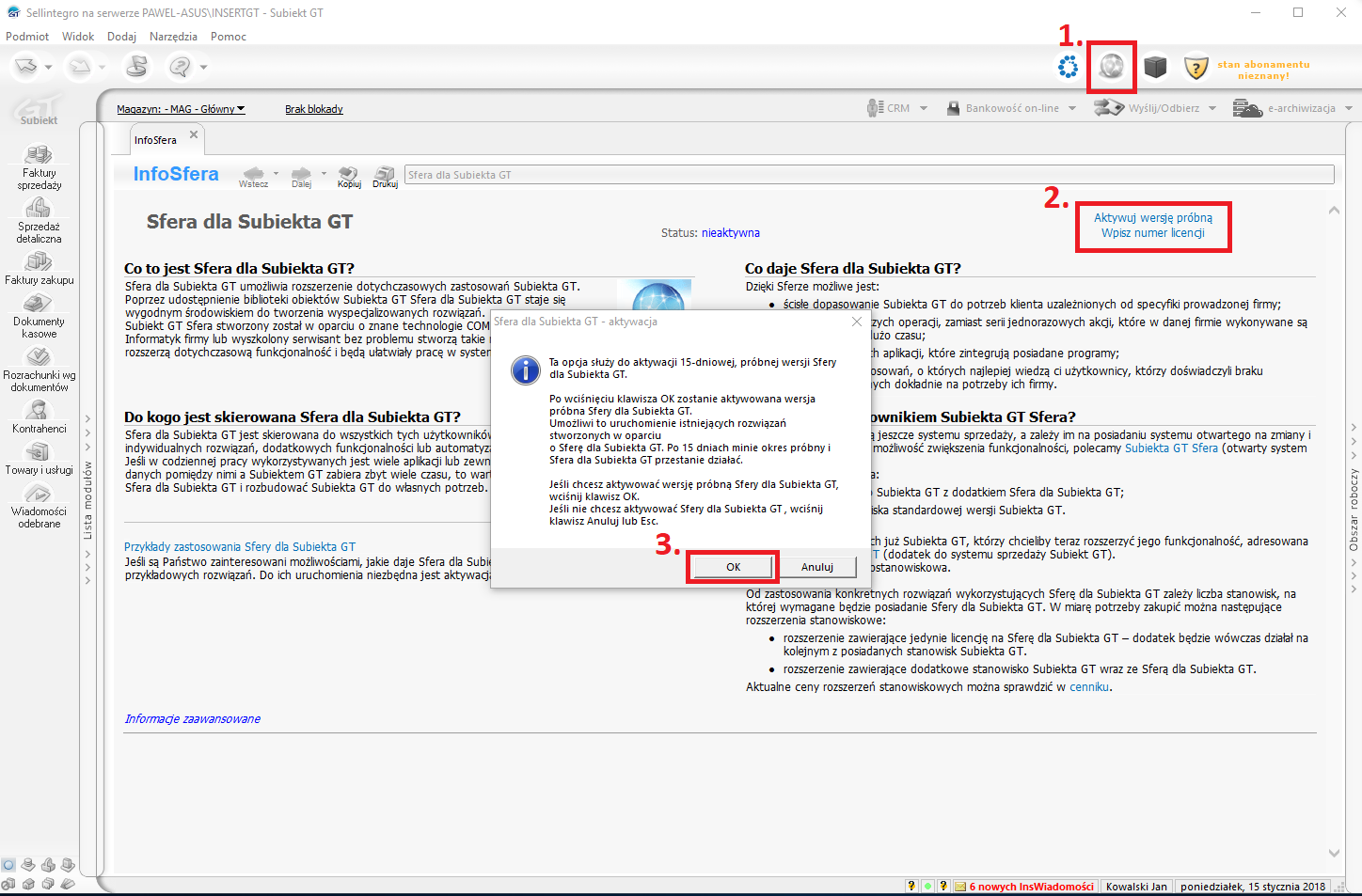Viewport: 1362px width, 896px height.
Task: Open the help speech-bubble icon
Action: point(180,66)
